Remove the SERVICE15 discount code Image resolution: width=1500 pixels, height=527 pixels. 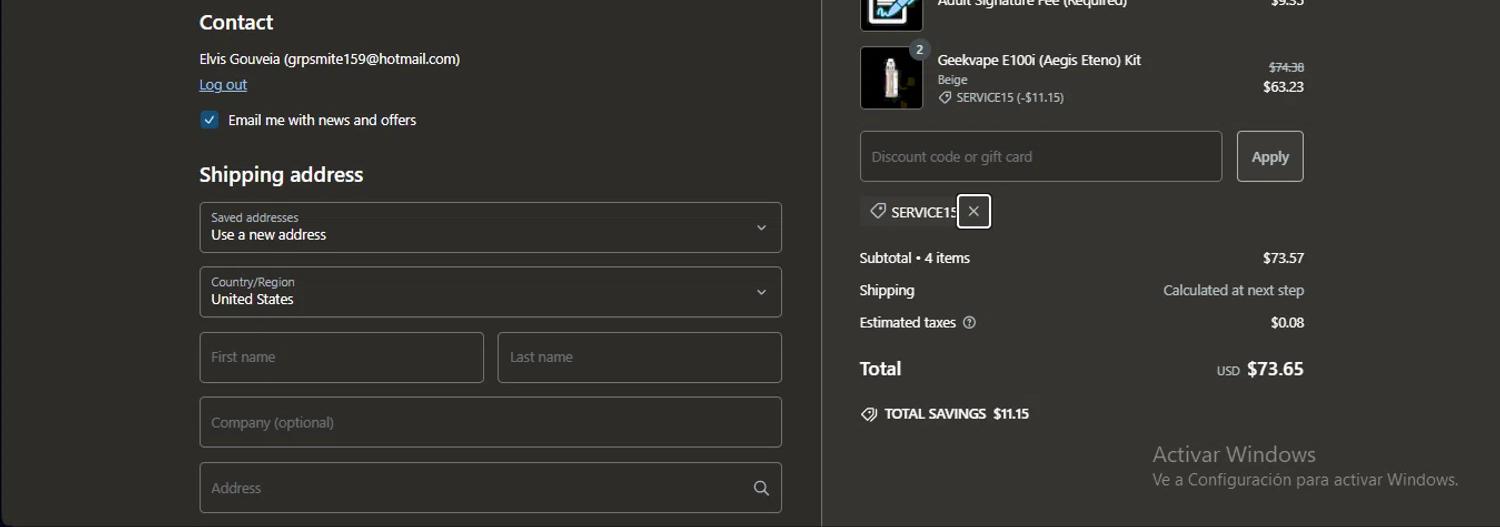(x=974, y=211)
